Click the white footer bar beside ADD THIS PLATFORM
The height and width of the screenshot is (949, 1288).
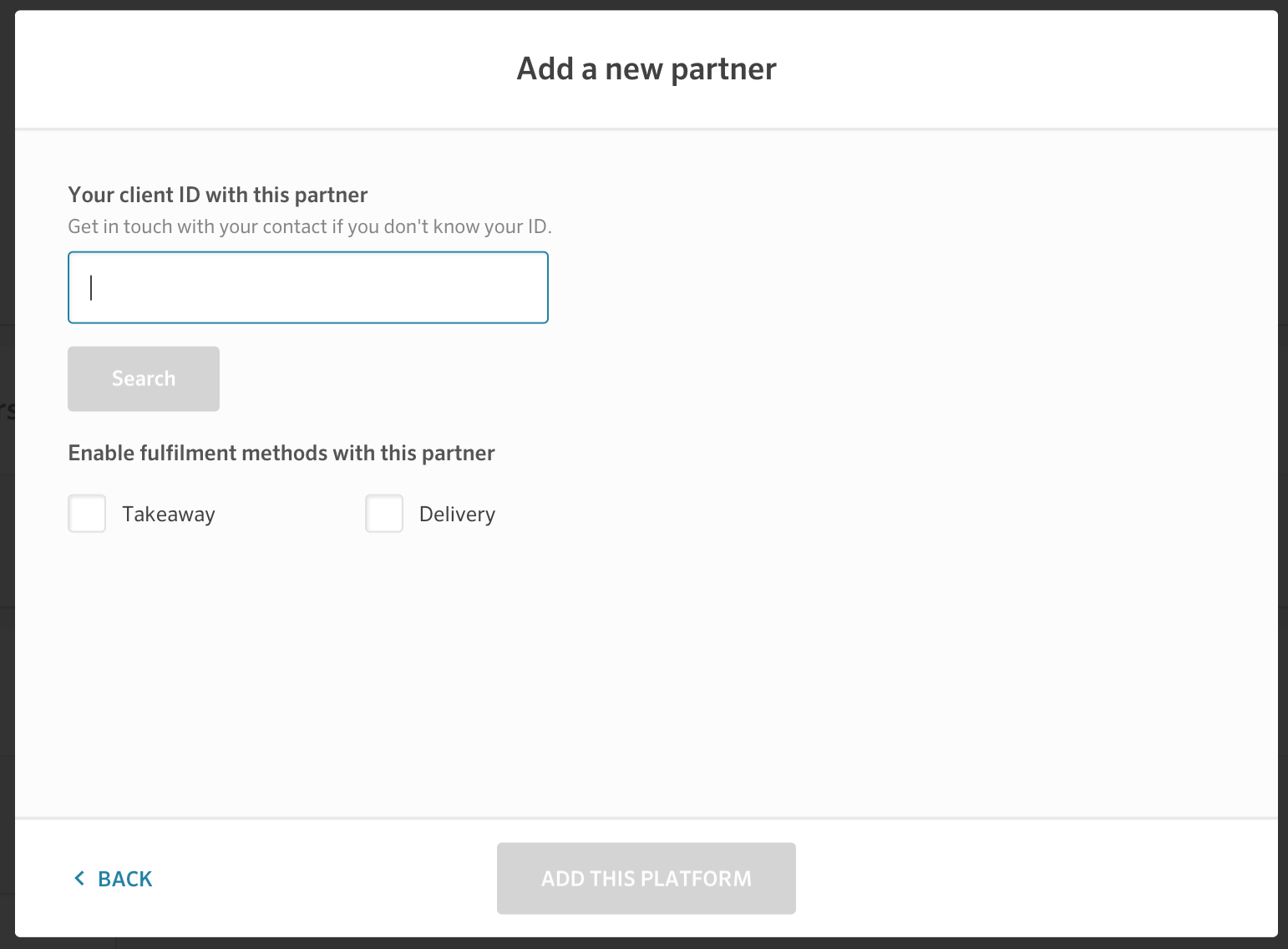click(x=1036, y=878)
